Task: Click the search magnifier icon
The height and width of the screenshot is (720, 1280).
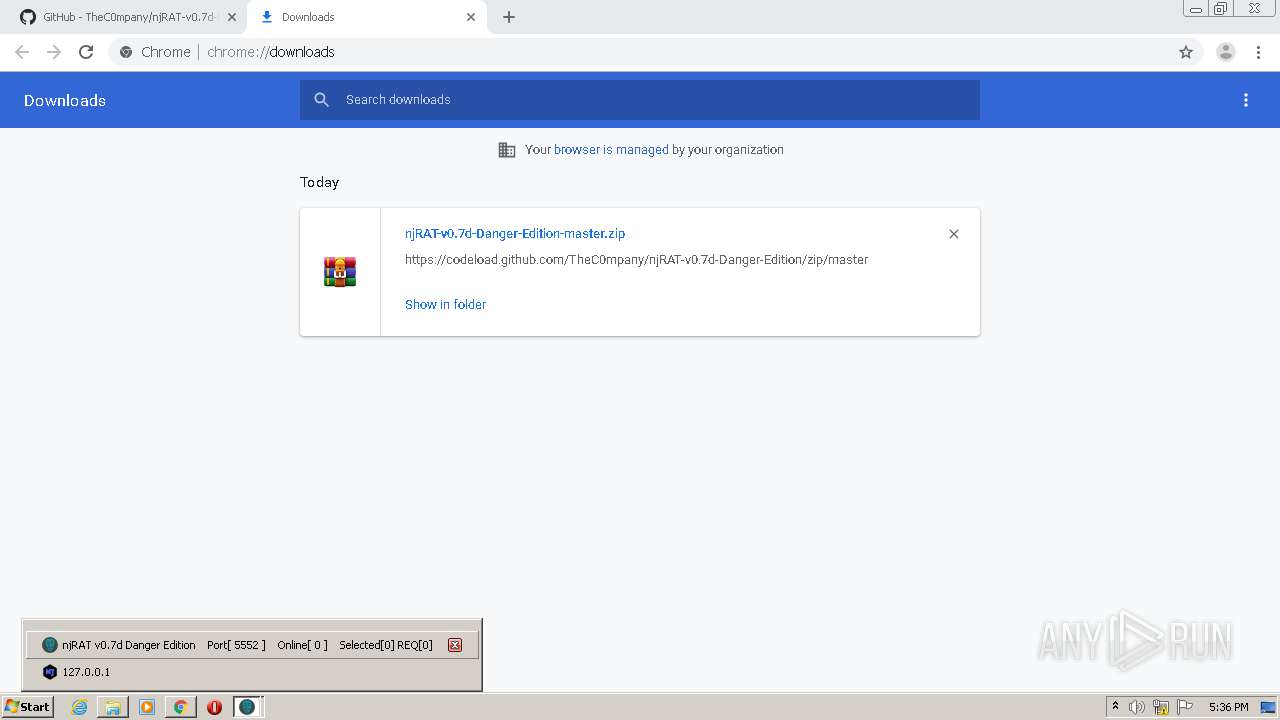Action: [321, 100]
